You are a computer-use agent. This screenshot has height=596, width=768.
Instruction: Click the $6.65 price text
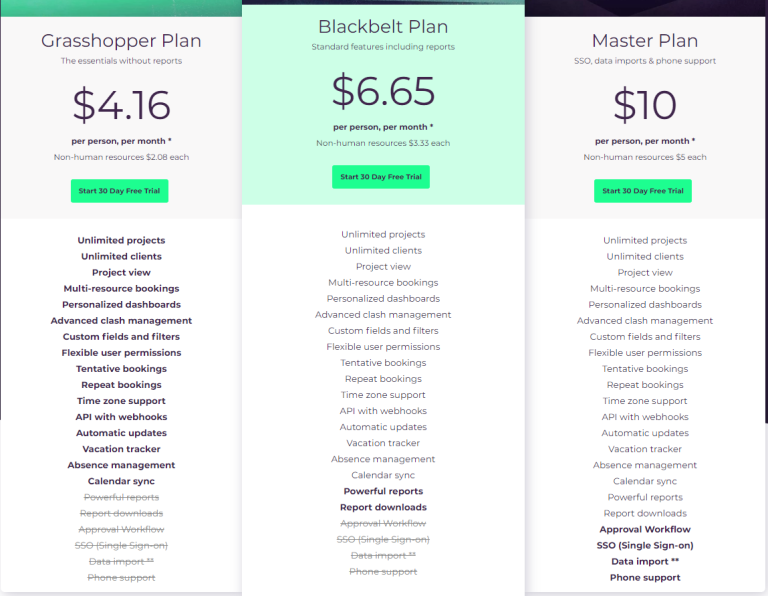pyautogui.click(x=383, y=91)
